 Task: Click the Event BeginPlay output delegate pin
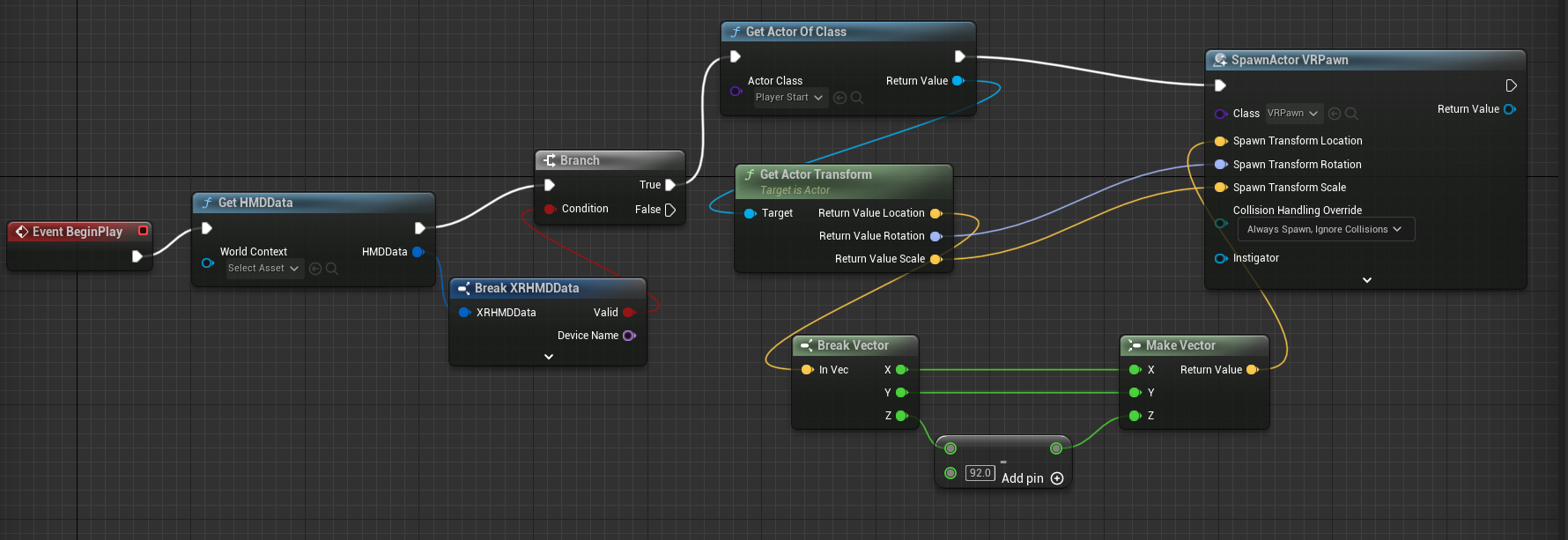pos(143,231)
